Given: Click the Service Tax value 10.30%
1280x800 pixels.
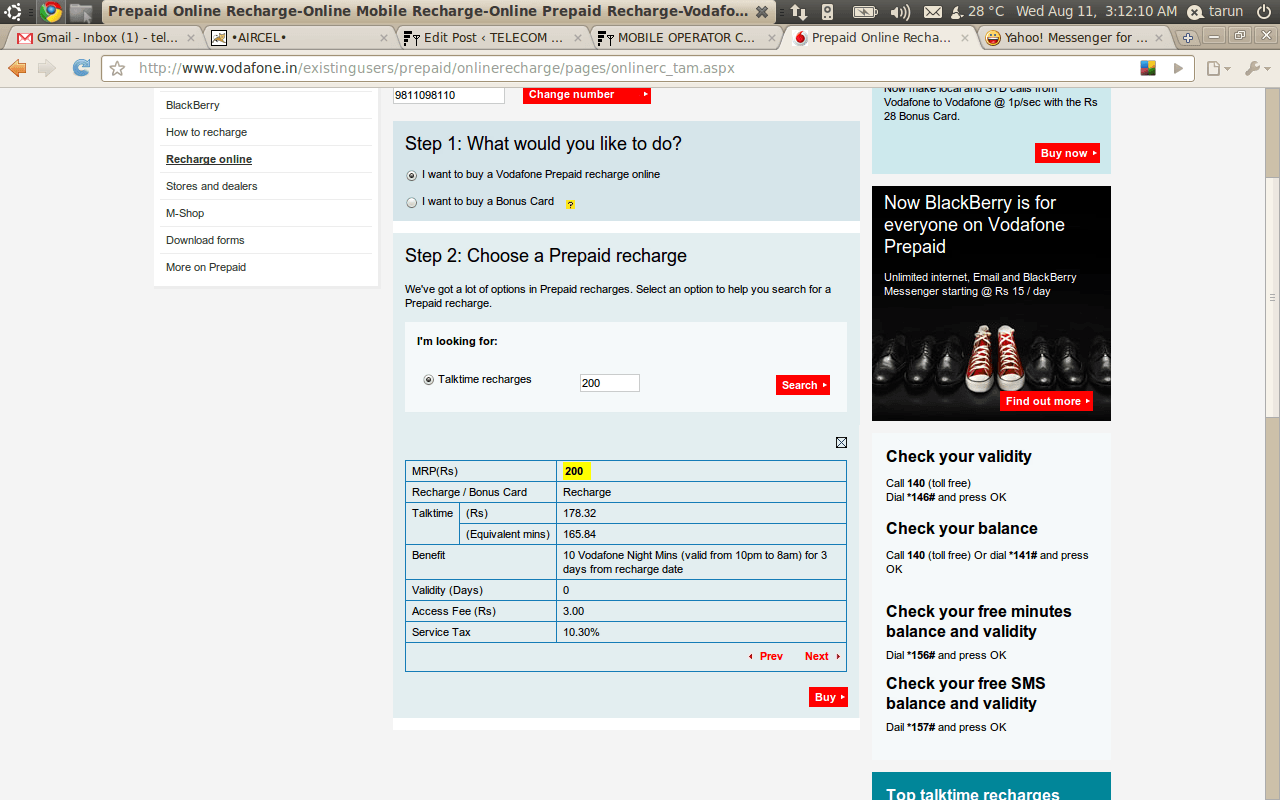Looking at the screenshot, I should point(581,632).
